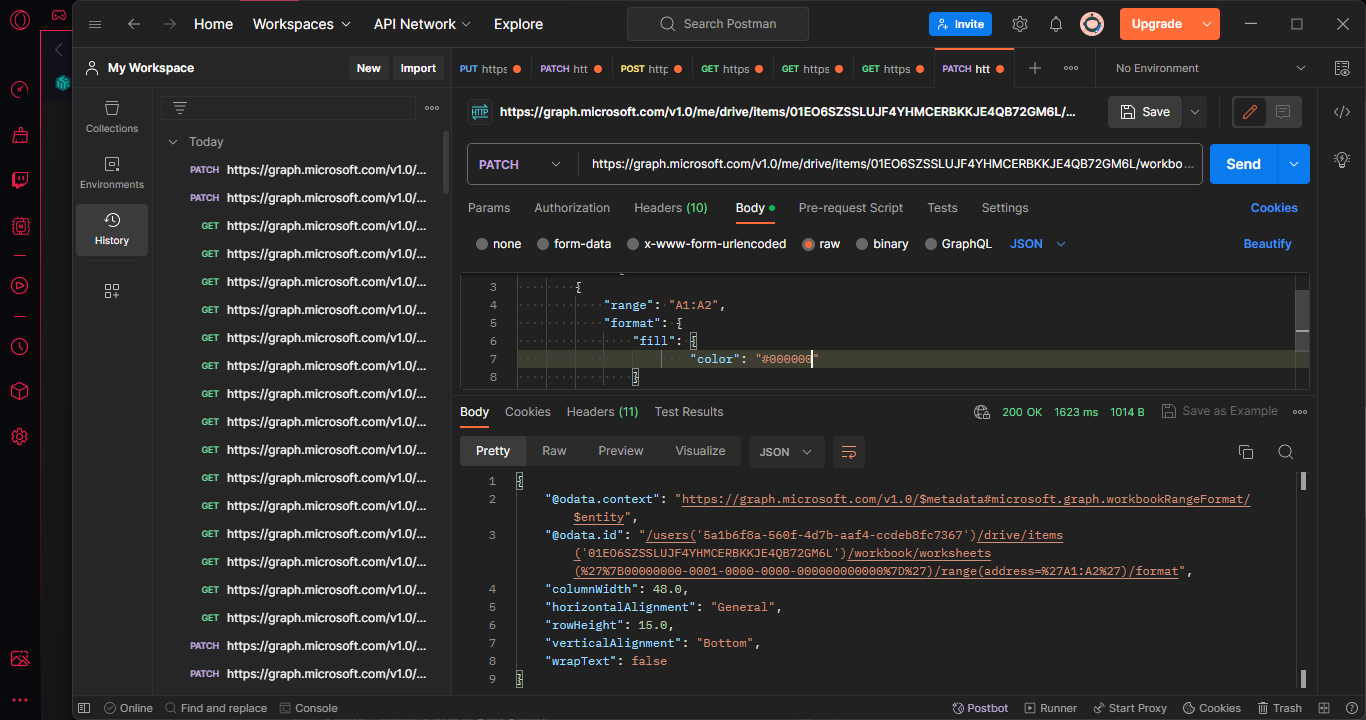Screen dimensions: 1366x720
Task: Open Postbot in the status bar
Action: 980,708
